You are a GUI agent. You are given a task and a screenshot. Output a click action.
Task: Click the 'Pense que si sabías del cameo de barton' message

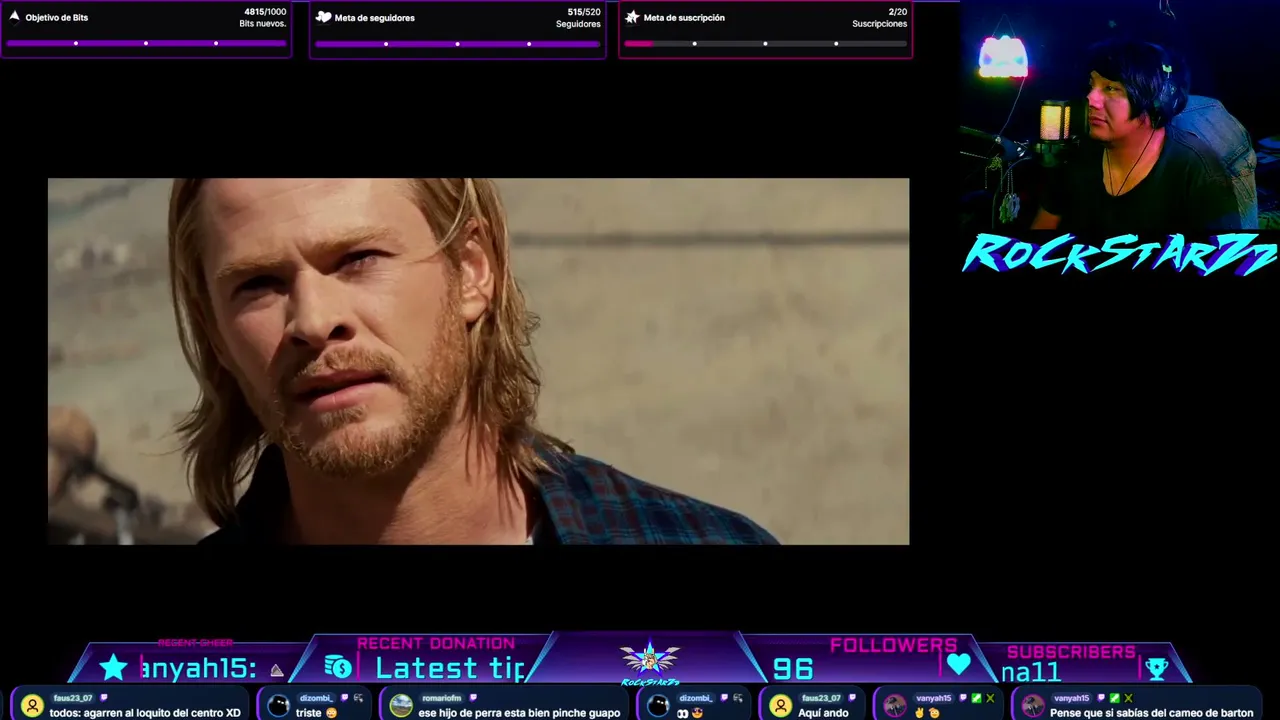[1151, 713]
